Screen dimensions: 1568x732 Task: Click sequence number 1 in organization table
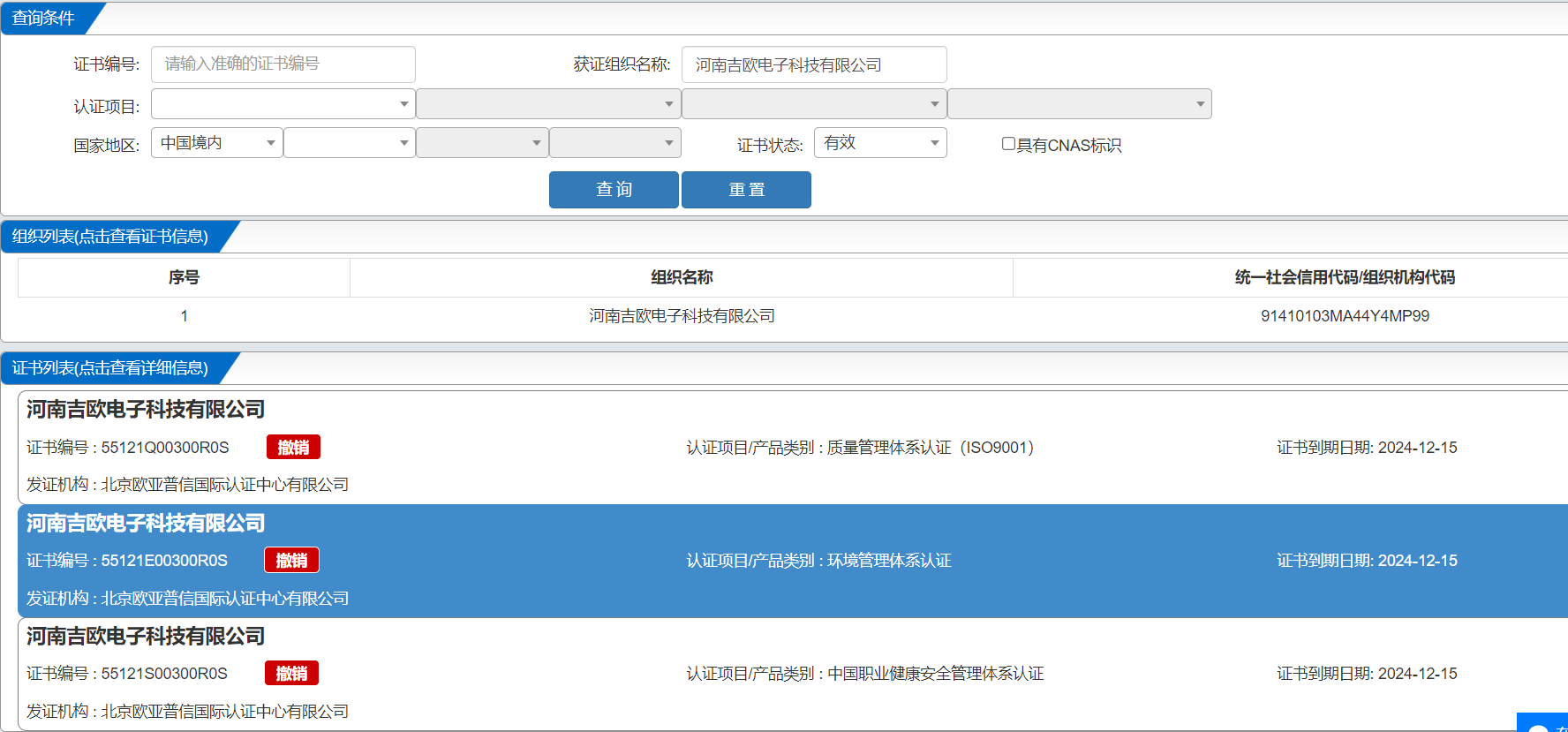(184, 316)
